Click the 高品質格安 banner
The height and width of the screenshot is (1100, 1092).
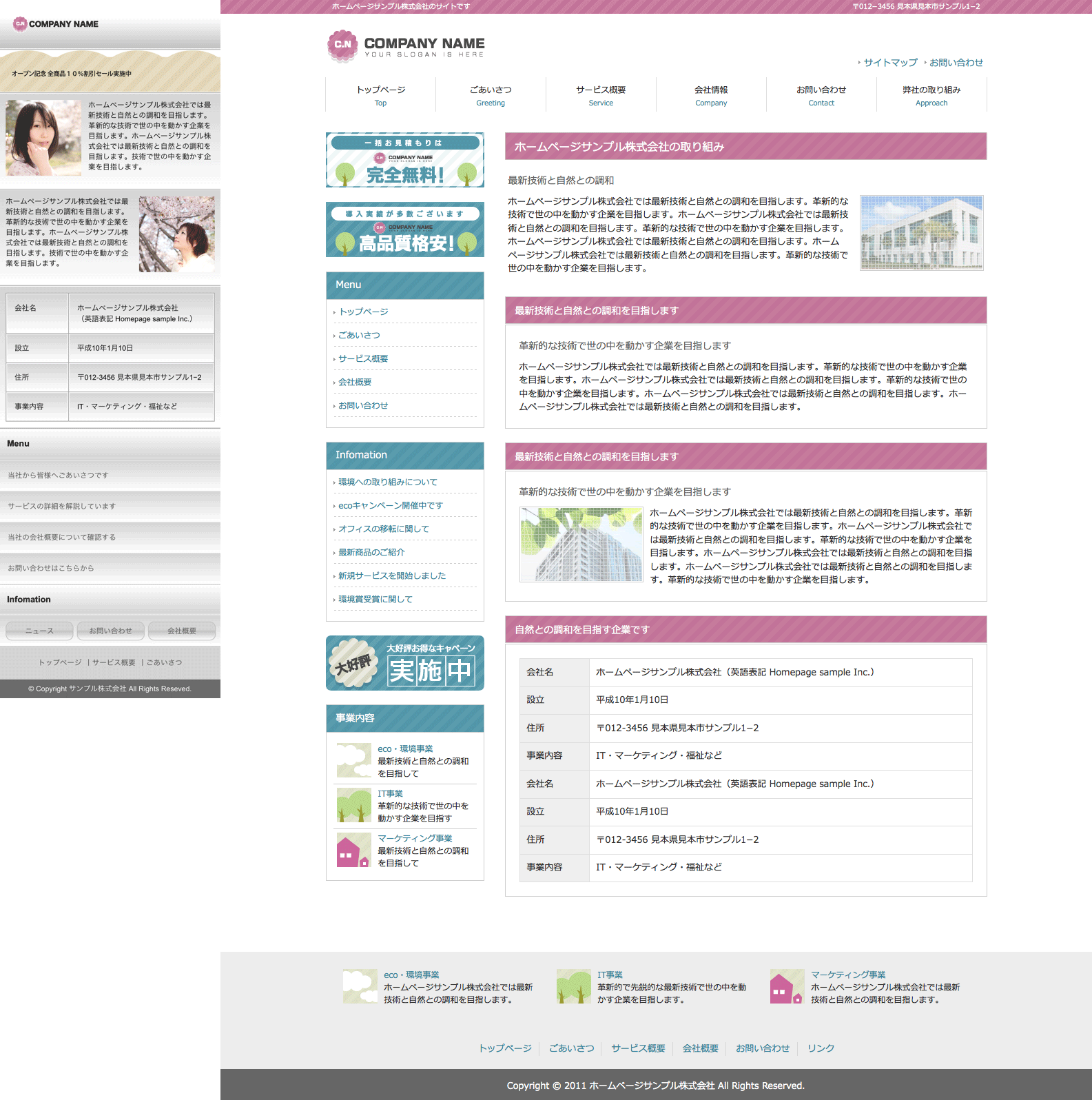[x=405, y=230]
